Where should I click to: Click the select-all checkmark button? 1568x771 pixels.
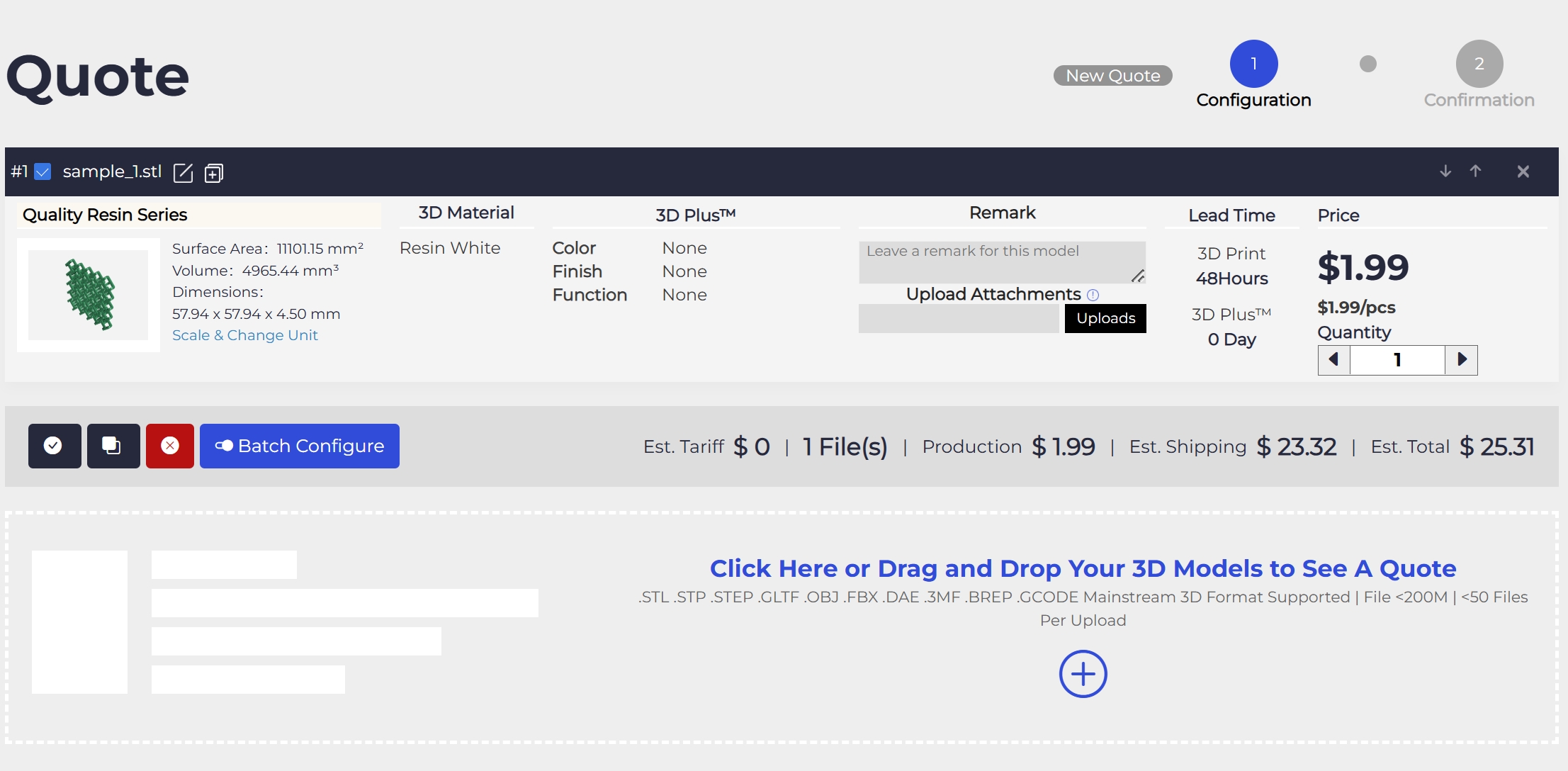[x=54, y=446]
